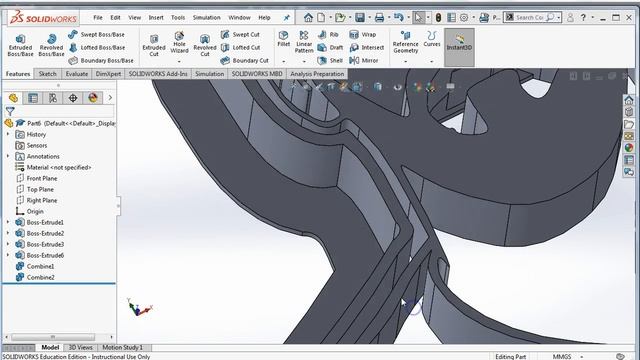This screenshot has width=640, height=360.
Task: Click the Draft feature
Action: [330, 48]
